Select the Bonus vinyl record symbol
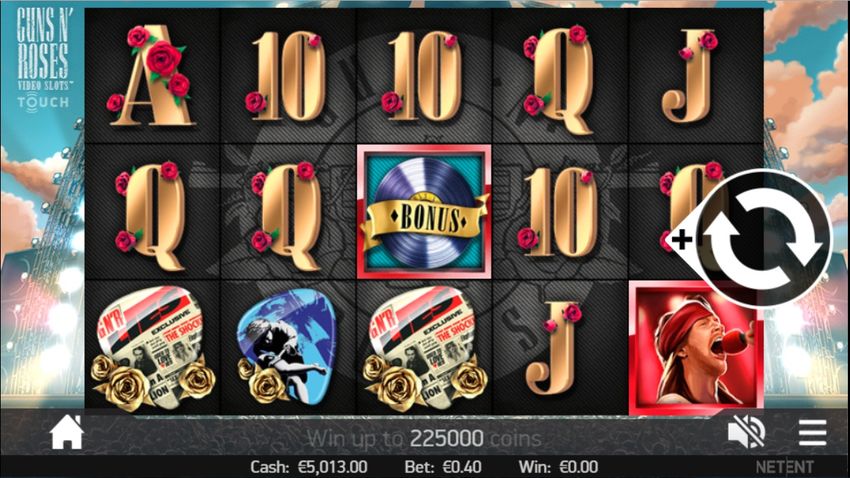Screen dimensions: 850x478 pos(424,212)
